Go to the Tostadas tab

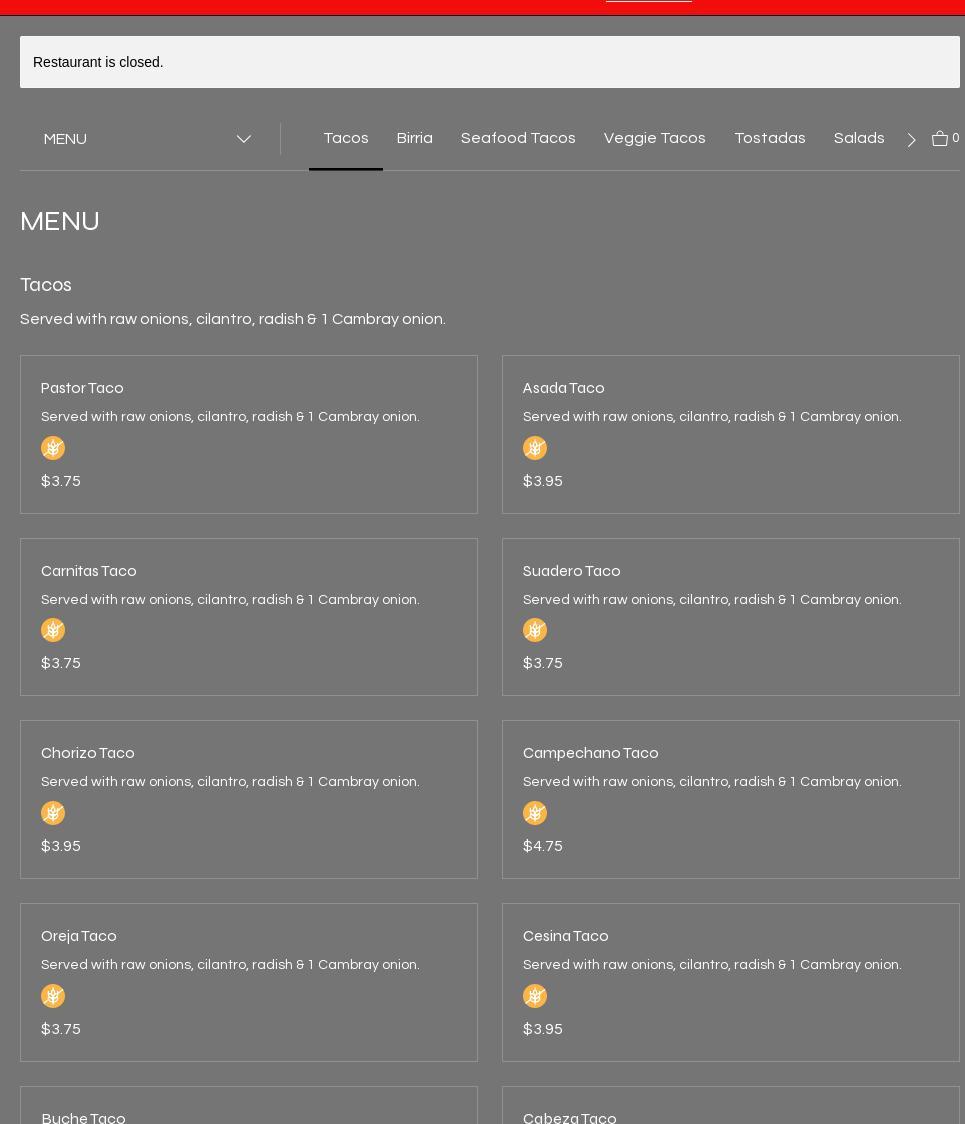click(x=769, y=138)
